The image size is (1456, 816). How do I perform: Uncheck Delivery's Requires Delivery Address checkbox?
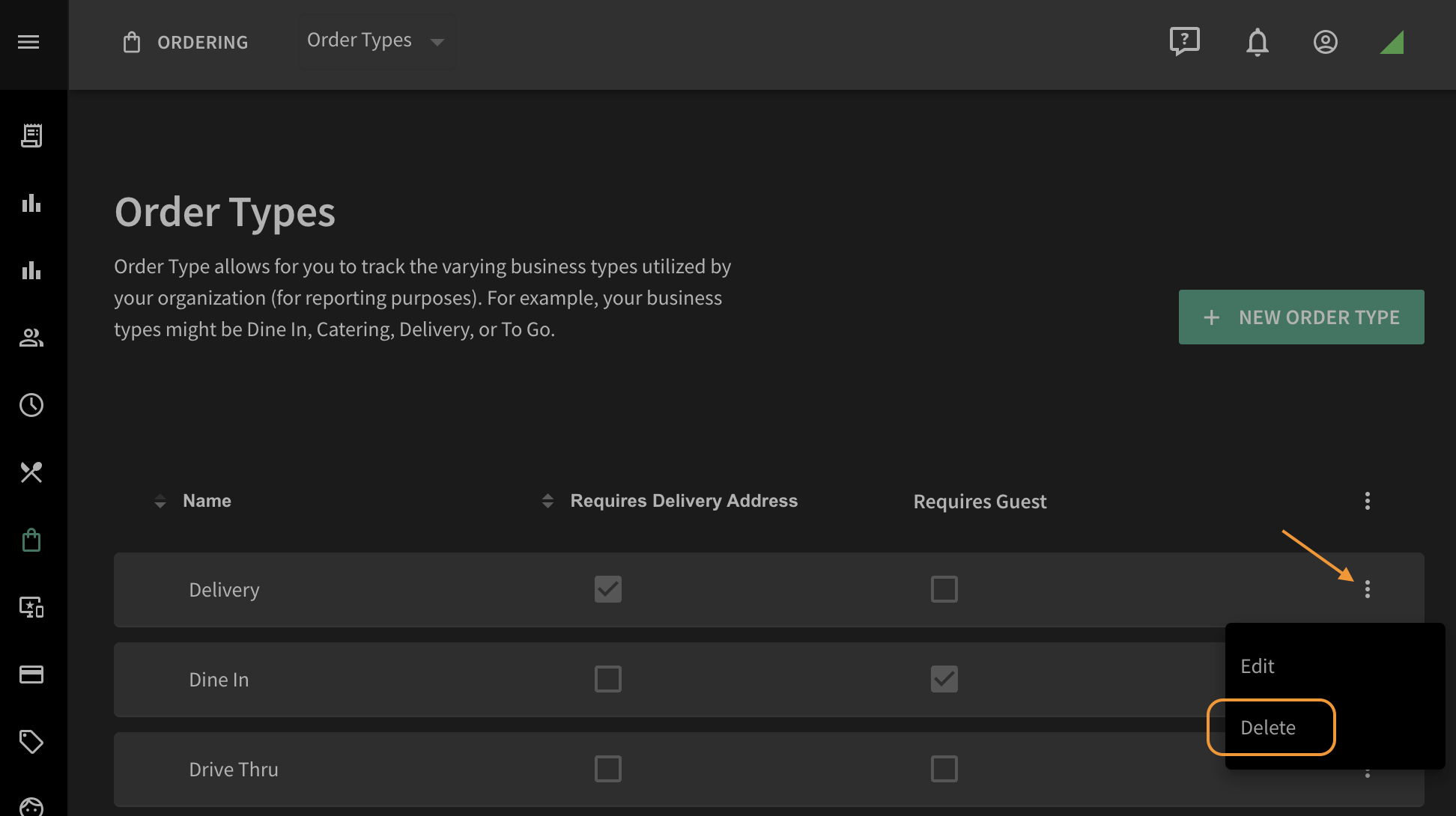608,589
